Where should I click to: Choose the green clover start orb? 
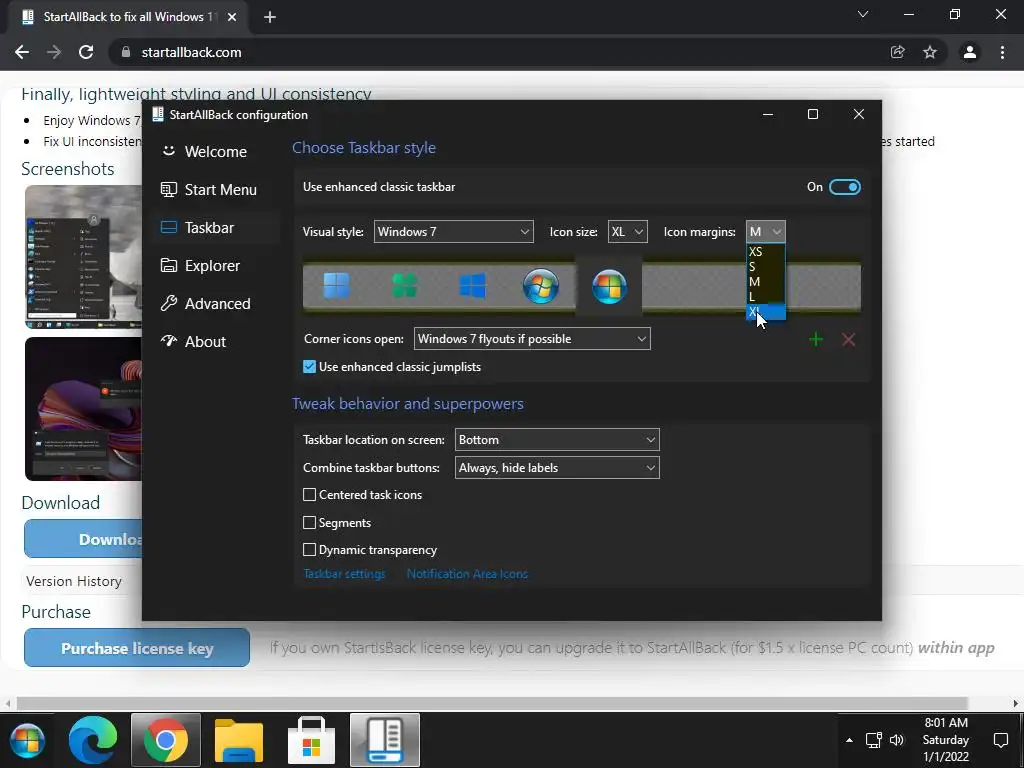coord(404,286)
